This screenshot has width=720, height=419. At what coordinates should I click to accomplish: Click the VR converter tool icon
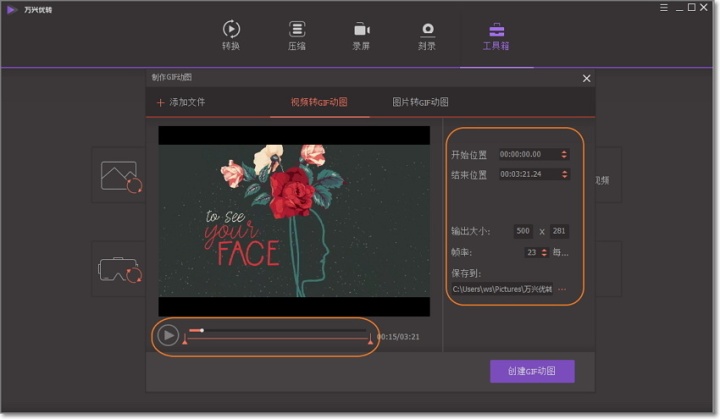tap(120, 270)
